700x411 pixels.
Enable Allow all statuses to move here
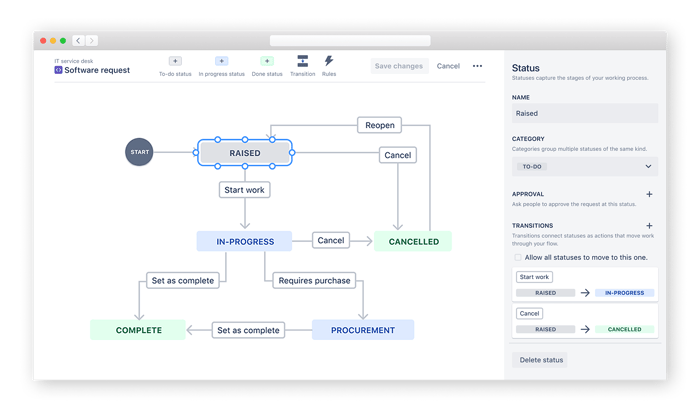[518, 257]
